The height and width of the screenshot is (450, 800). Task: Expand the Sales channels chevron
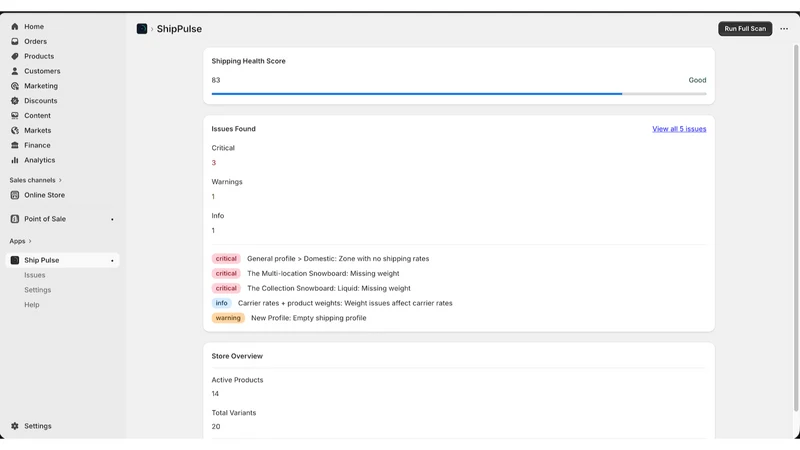coord(60,180)
